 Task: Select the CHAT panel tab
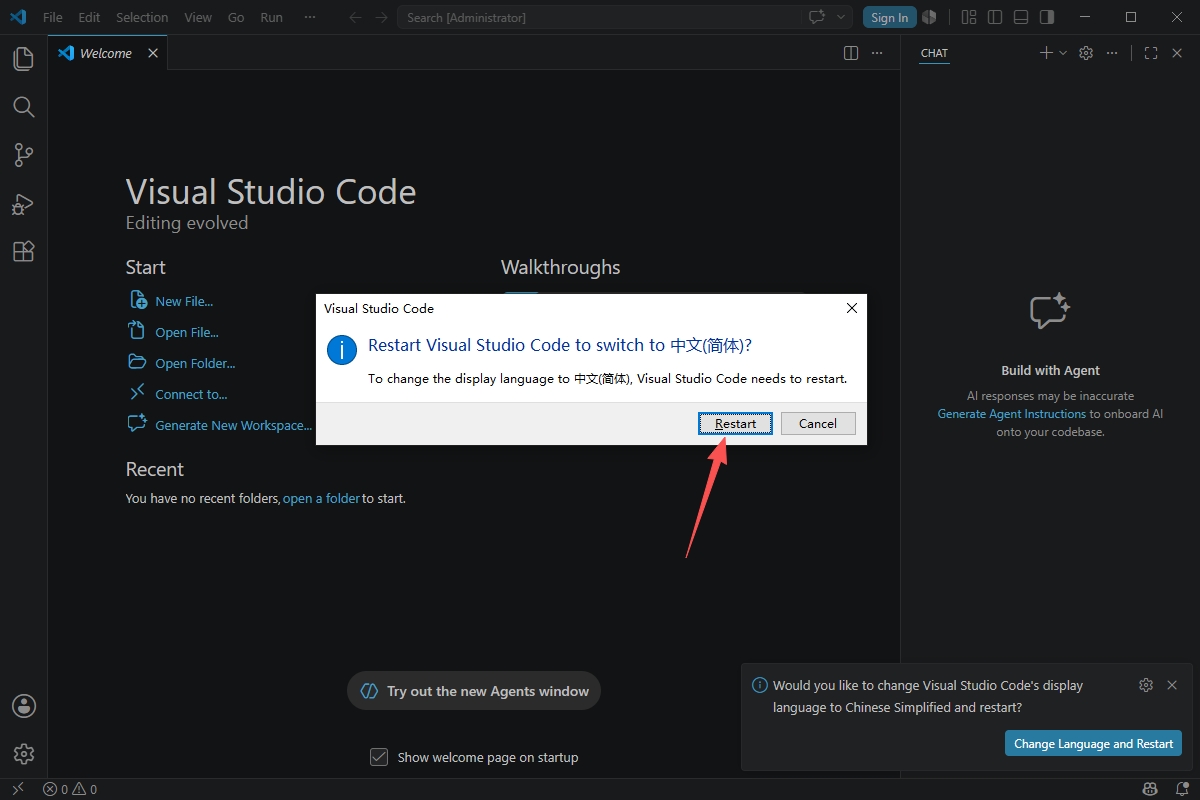pyautogui.click(x=934, y=53)
